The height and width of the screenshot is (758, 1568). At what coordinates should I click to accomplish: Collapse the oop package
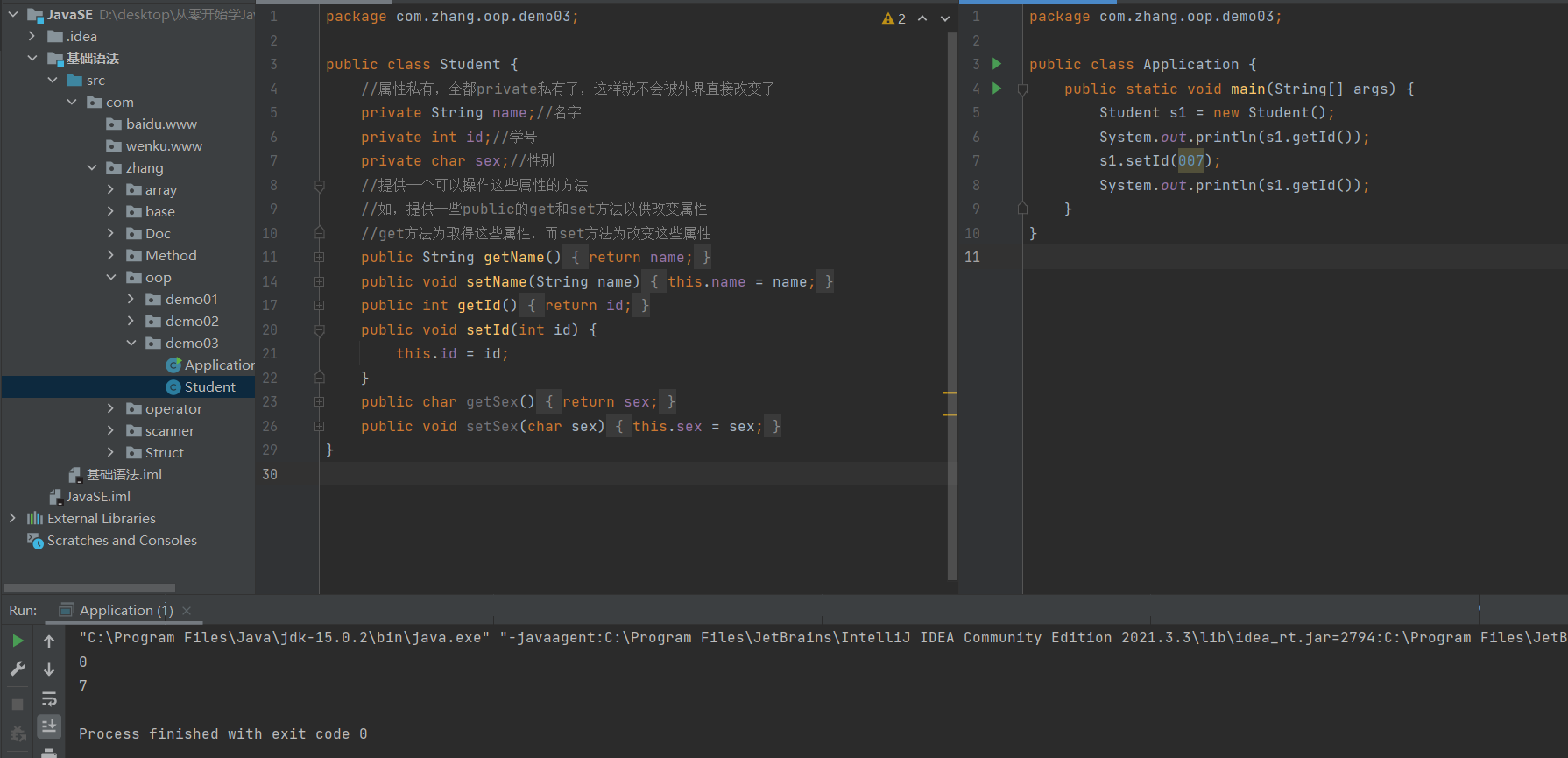111,277
